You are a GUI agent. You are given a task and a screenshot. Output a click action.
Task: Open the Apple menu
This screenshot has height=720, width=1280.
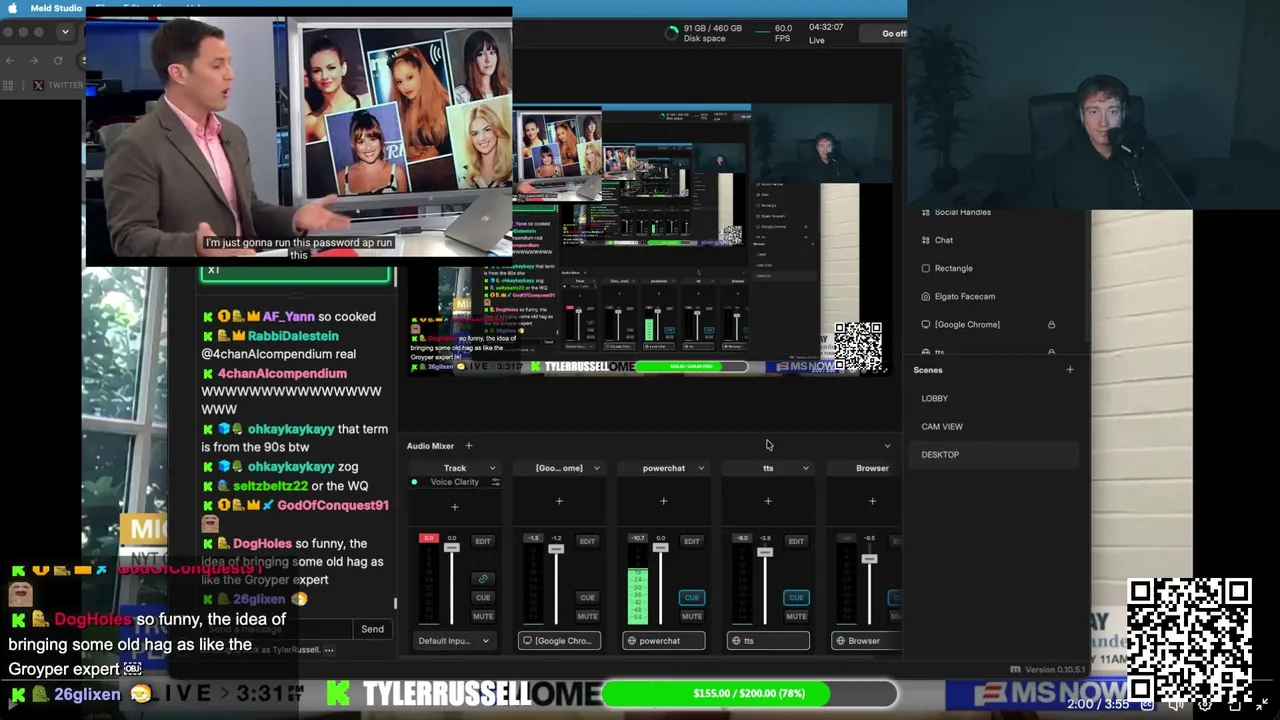pos(13,8)
